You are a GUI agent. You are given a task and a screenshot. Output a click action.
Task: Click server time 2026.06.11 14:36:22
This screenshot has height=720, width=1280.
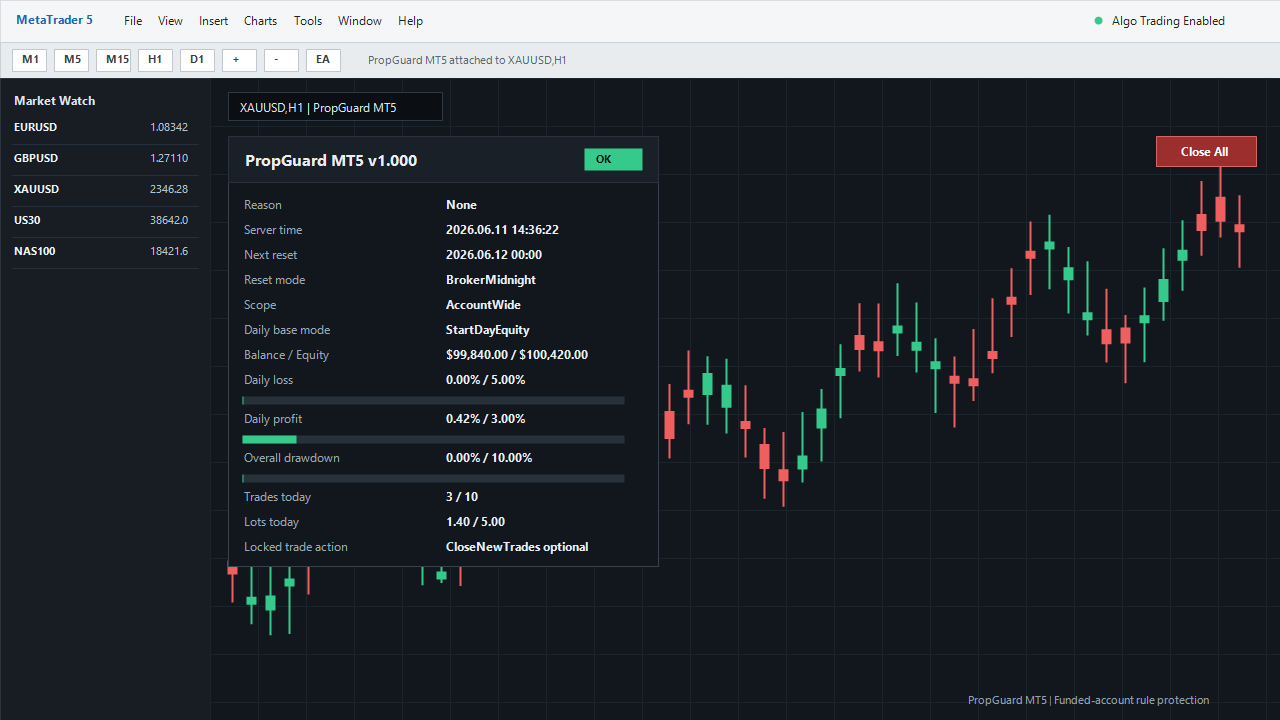pyautogui.click(x=502, y=230)
